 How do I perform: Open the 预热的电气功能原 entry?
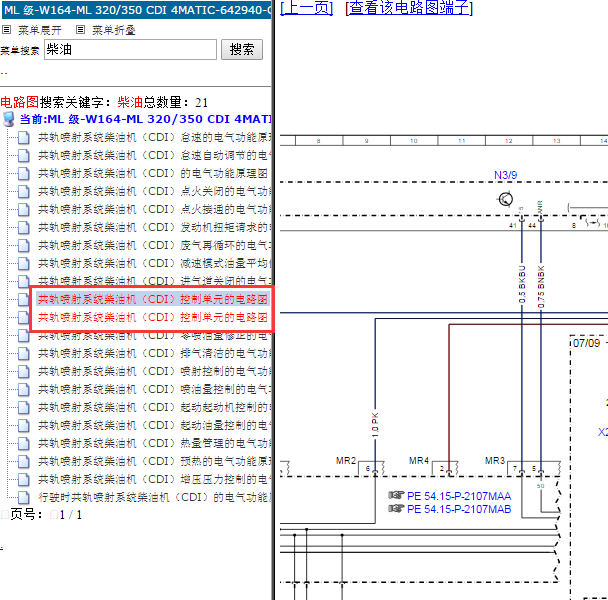[x=154, y=461]
